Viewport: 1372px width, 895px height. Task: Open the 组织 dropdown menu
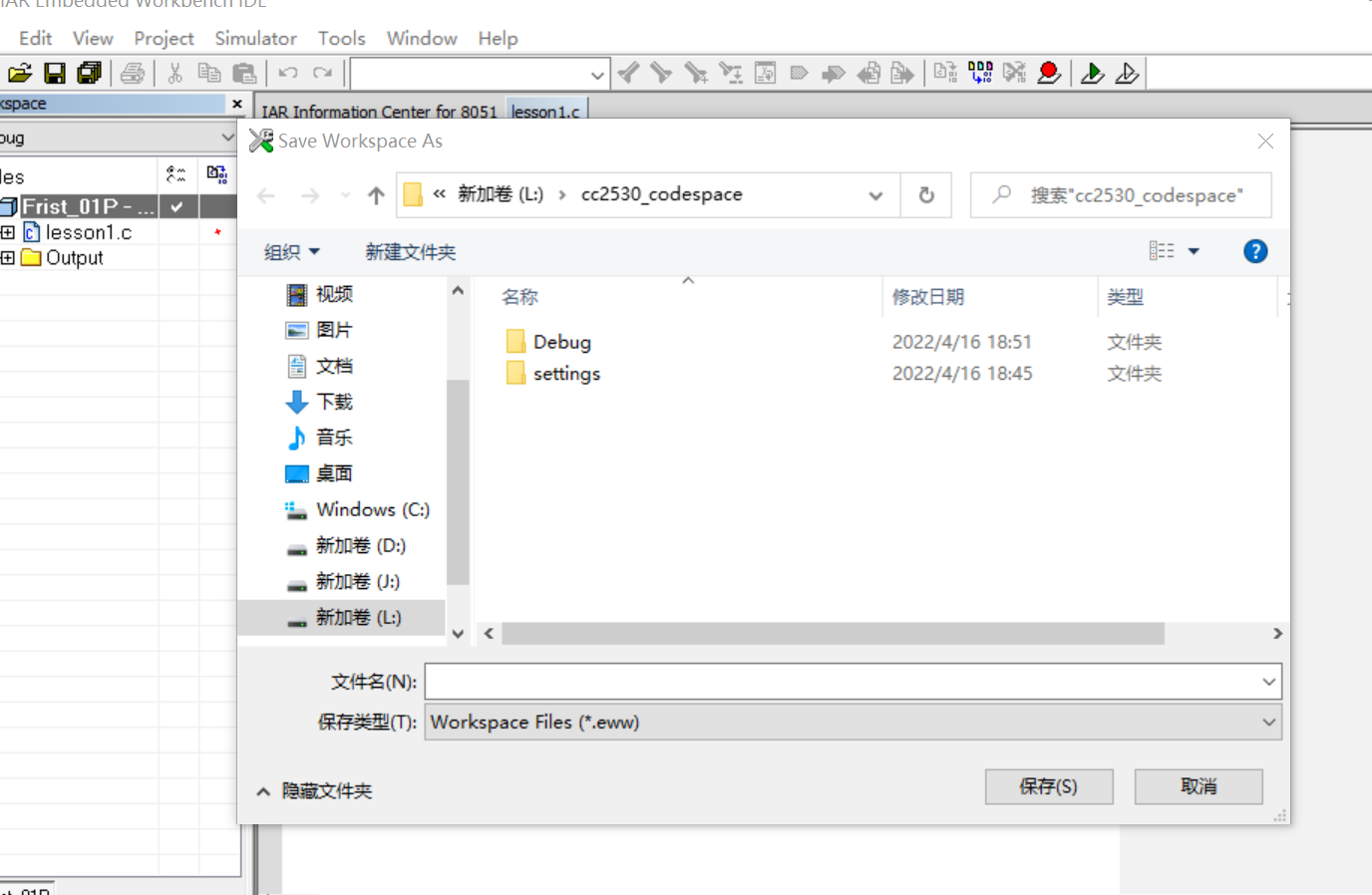[x=291, y=252]
